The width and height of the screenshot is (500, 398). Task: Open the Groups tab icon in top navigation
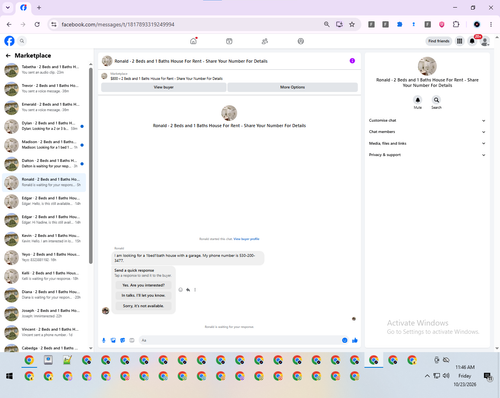coord(265,41)
